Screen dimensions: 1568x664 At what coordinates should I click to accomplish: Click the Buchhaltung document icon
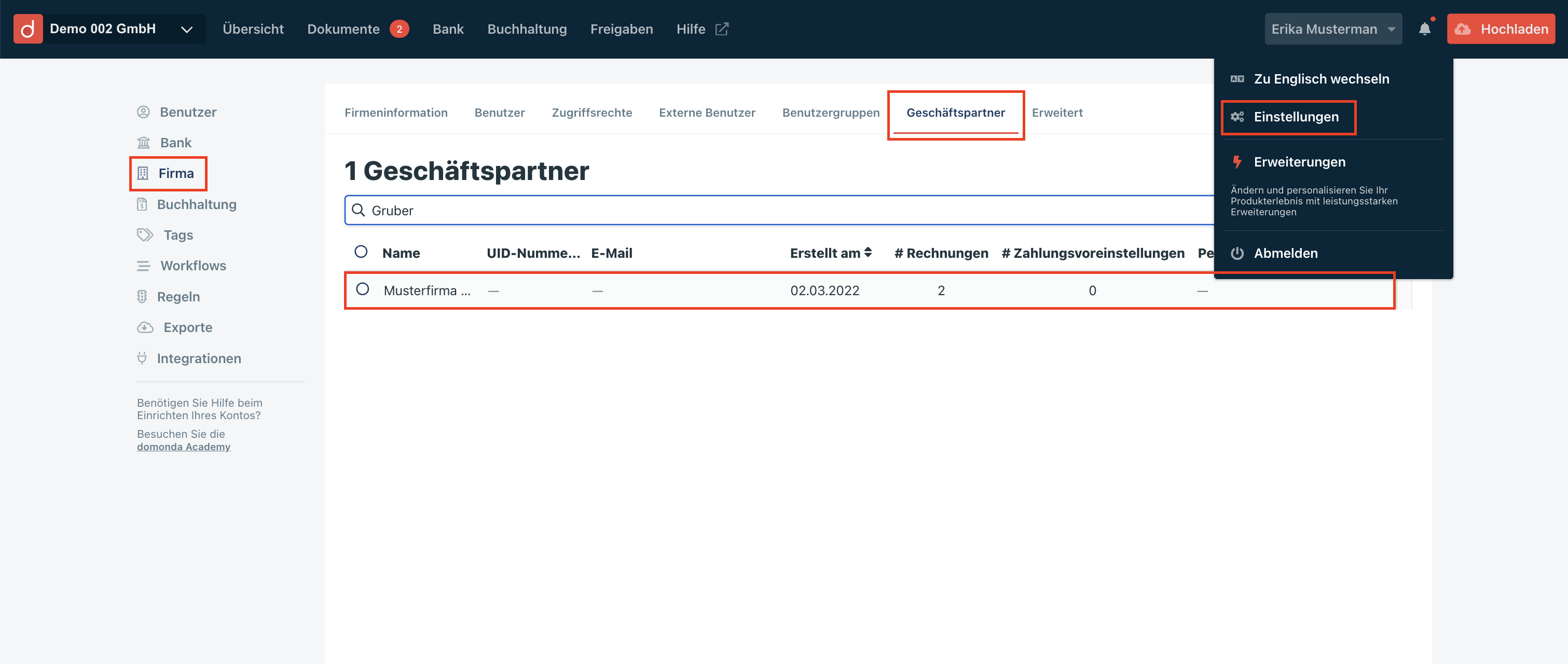pyautogui.click(x=142, y=204)
